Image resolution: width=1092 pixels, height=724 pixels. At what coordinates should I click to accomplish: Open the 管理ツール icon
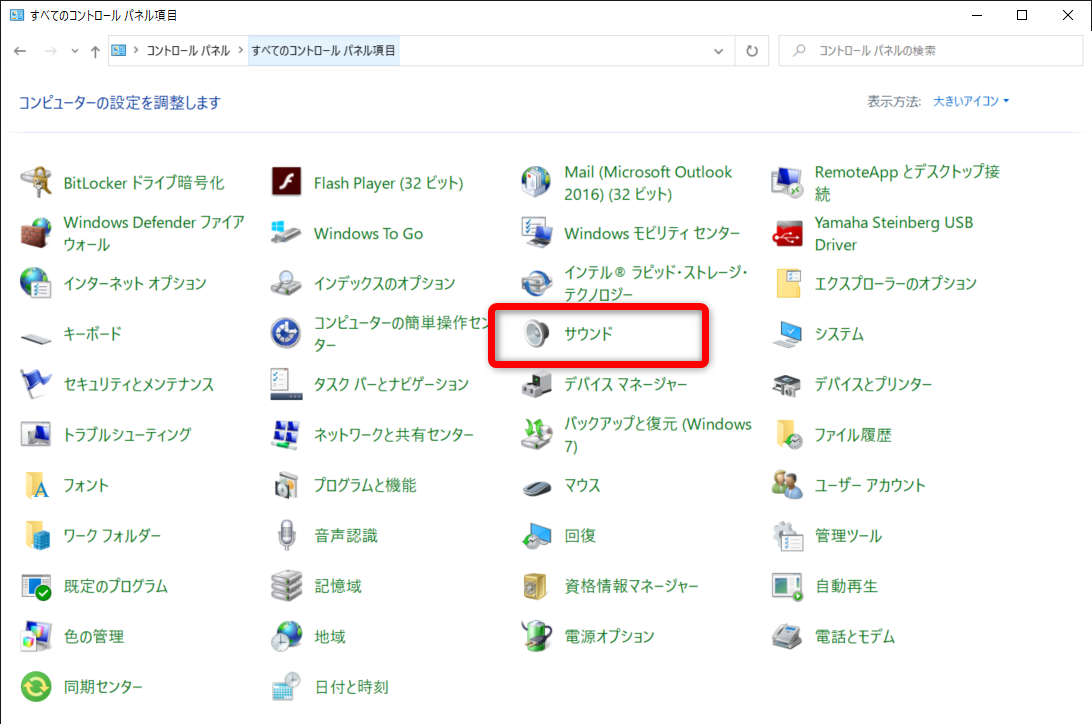tap(787, 535)
